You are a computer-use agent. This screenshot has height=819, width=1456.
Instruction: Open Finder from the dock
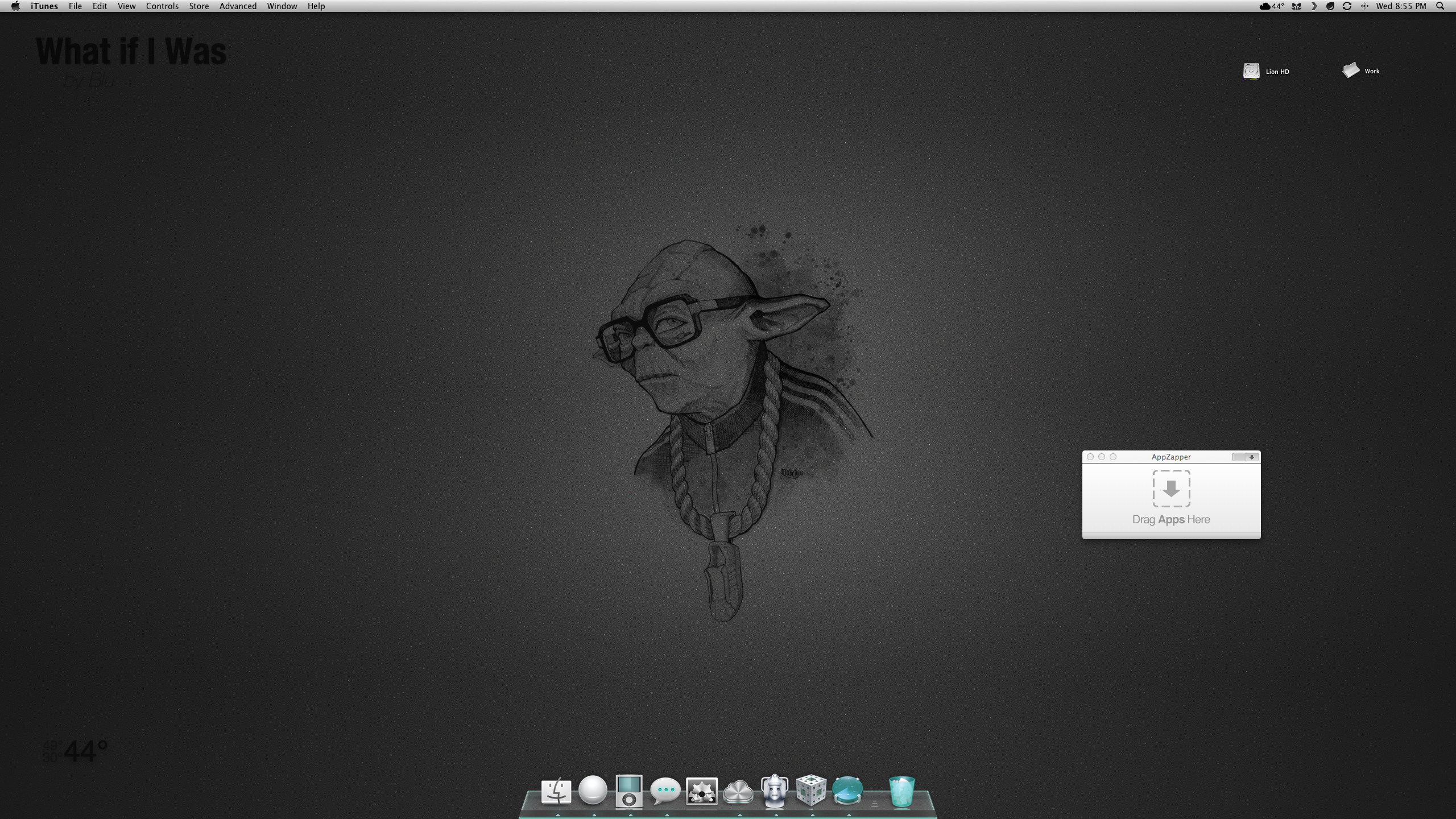click(x=556, y=791)
